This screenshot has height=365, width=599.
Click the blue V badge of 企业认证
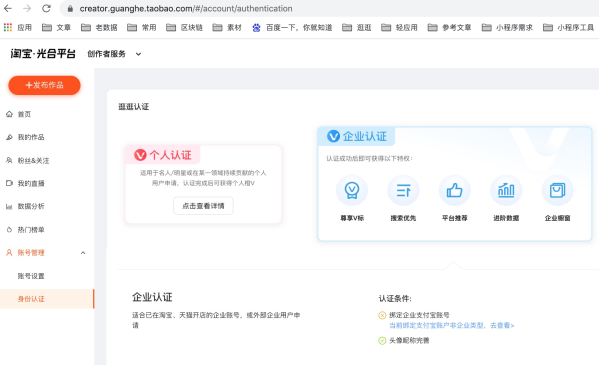coord(333,136)
